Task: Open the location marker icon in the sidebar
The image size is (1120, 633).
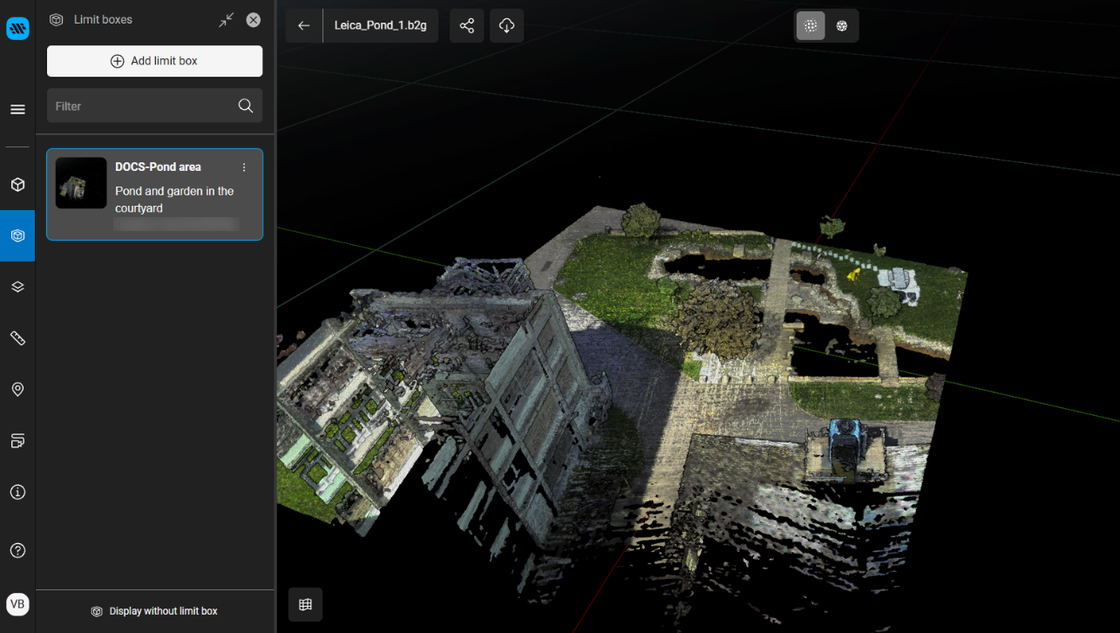Action: (18, 389)
